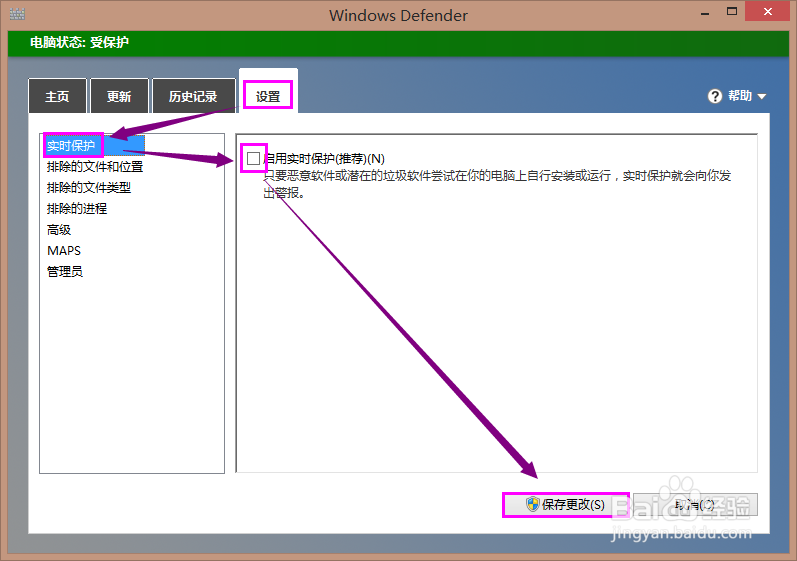Click 保存更改(S) button
The image size is (797, 561).
(566, 505)
